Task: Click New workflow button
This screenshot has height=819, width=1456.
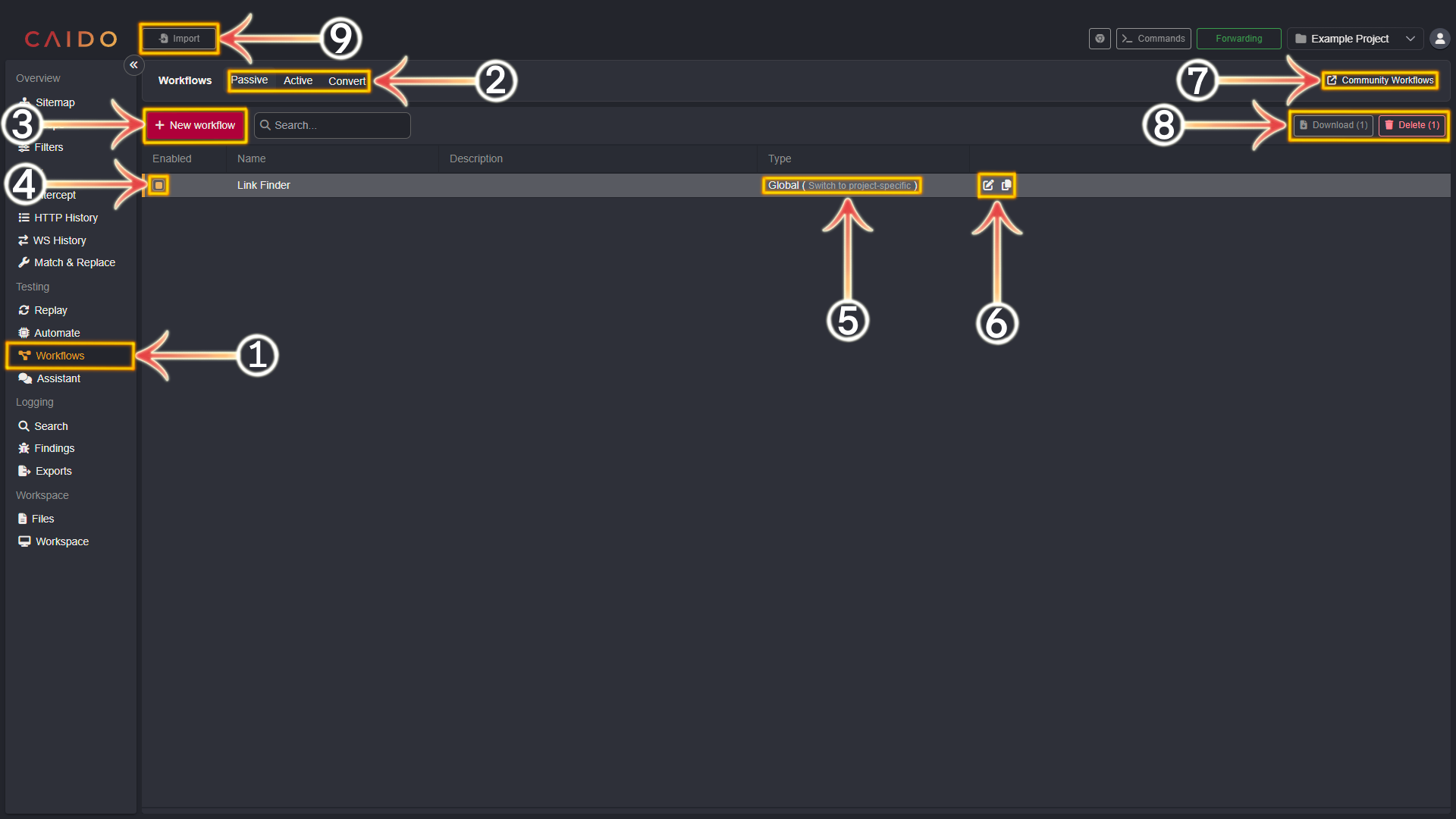Action: (x=195, y=125)
